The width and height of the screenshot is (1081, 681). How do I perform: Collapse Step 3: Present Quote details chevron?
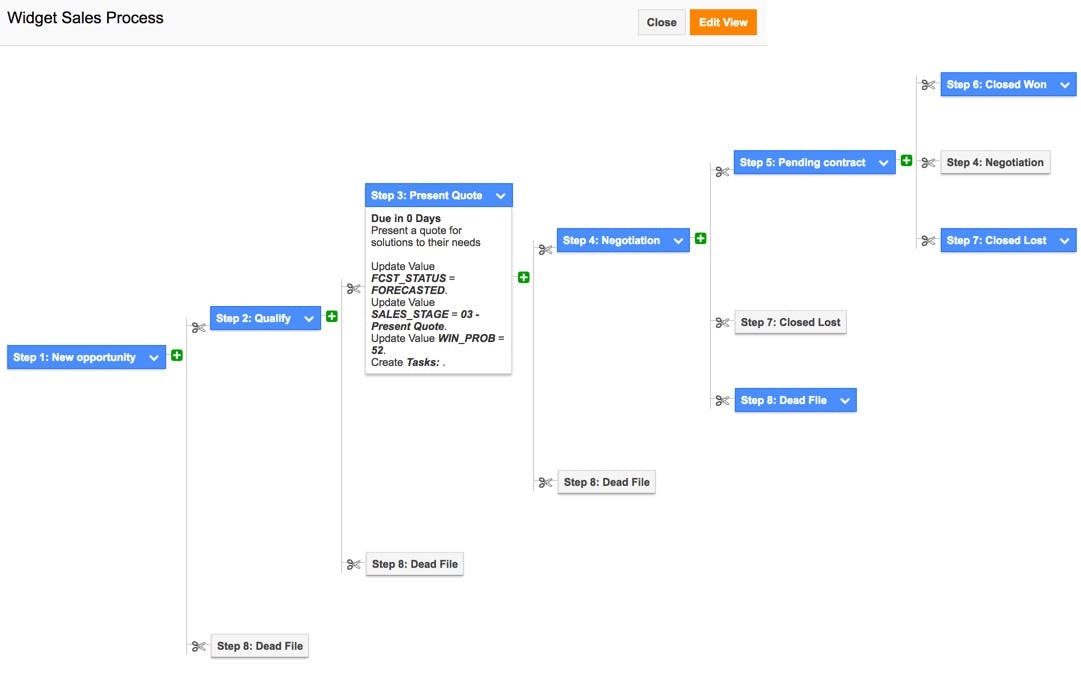click(x=500, y=196)
